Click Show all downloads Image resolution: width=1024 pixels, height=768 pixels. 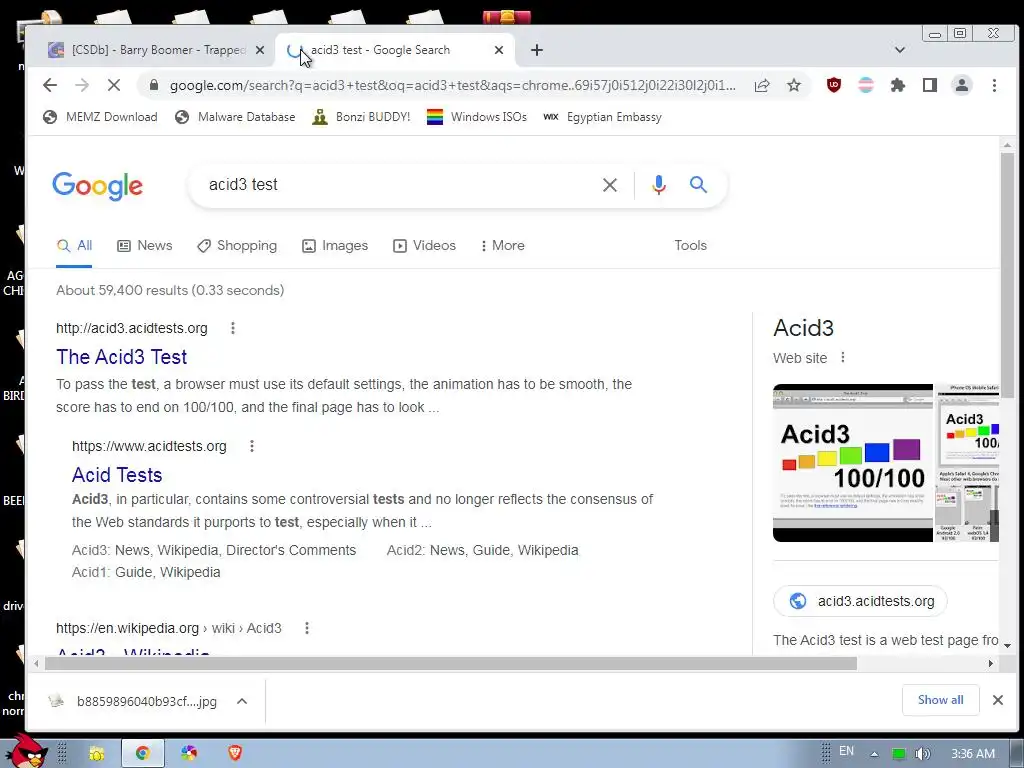940,700
